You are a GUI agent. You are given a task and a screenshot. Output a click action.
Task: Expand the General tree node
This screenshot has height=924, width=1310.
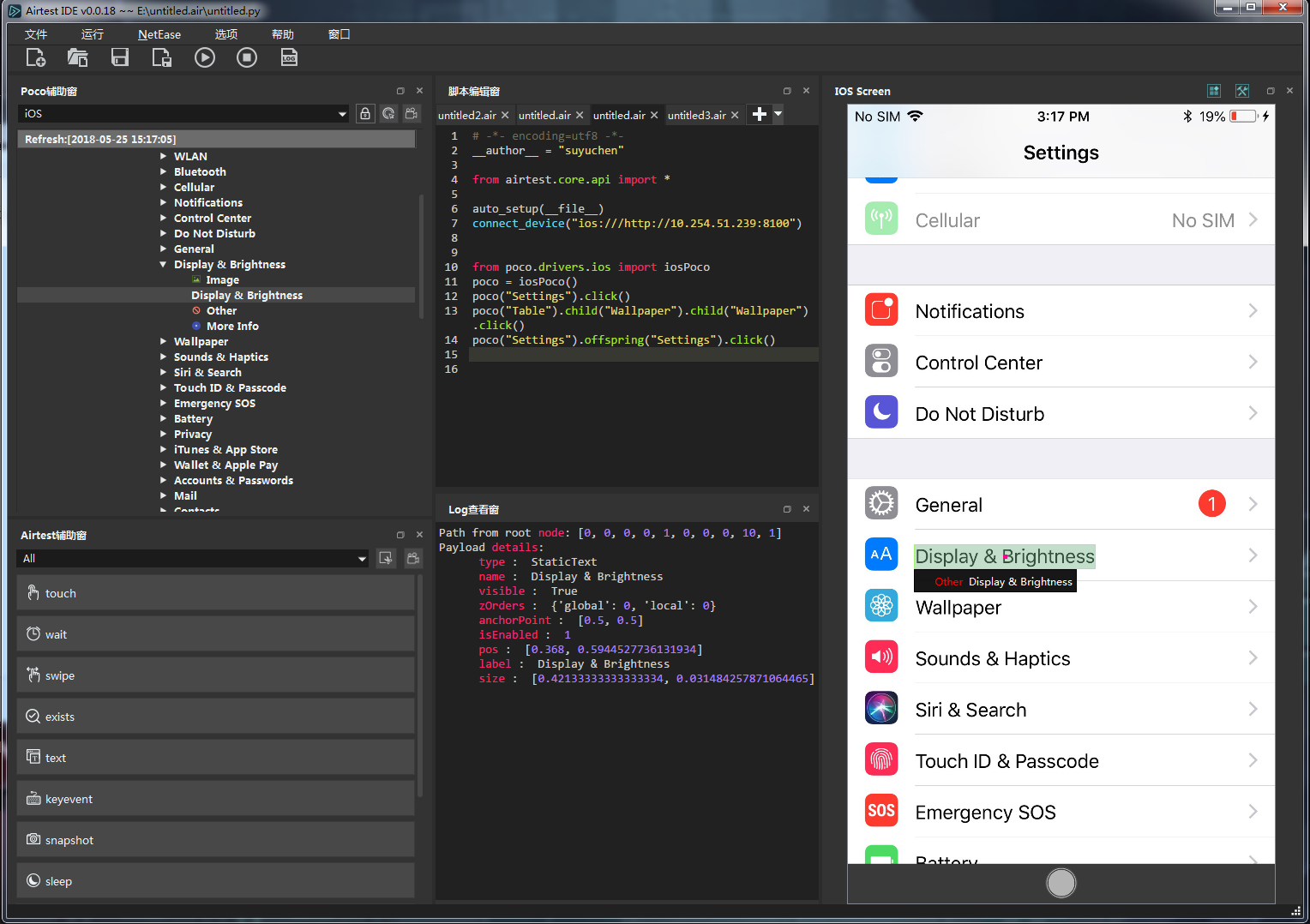[163, 249]
